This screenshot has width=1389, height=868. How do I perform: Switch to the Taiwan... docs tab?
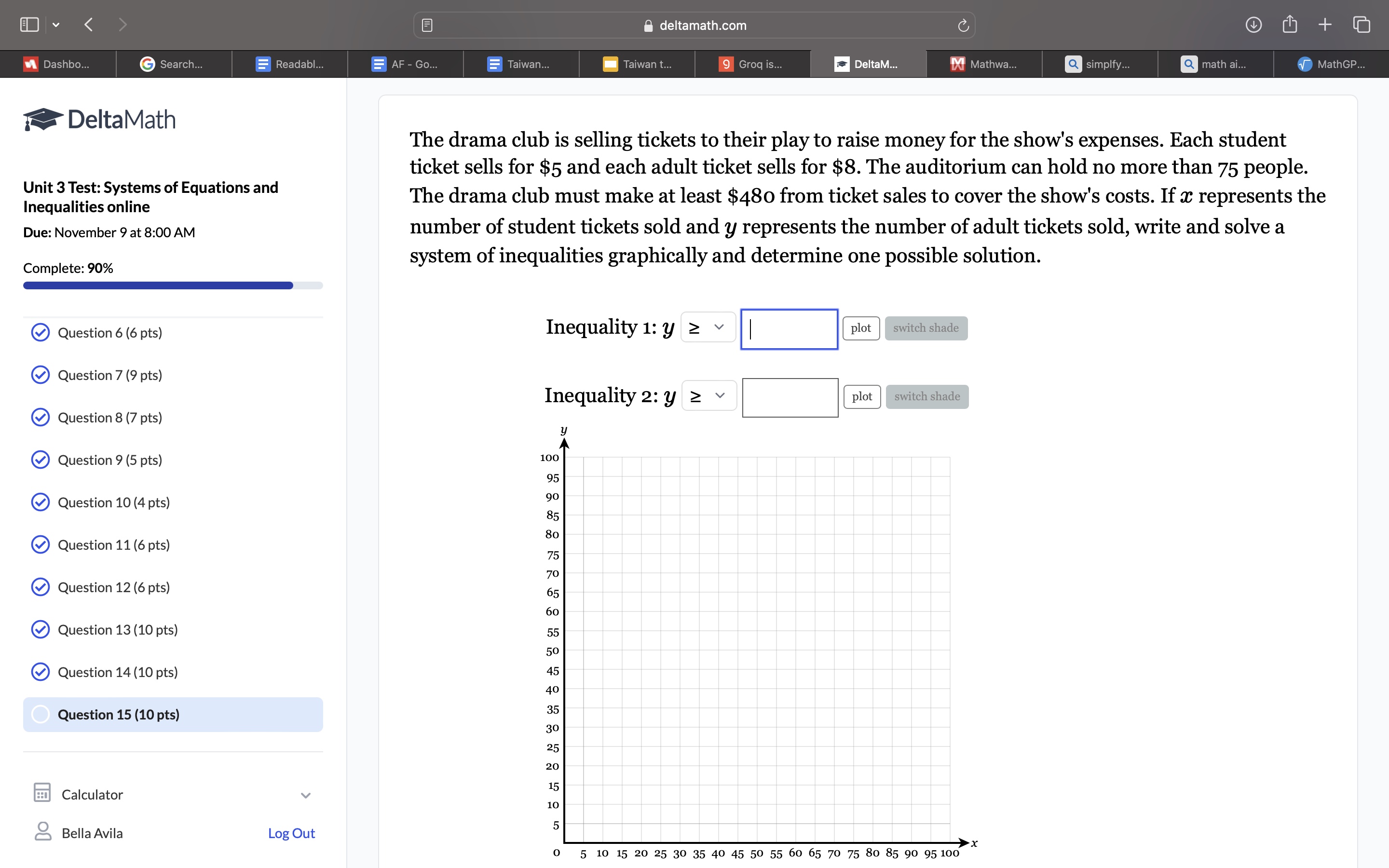[521, 64]
